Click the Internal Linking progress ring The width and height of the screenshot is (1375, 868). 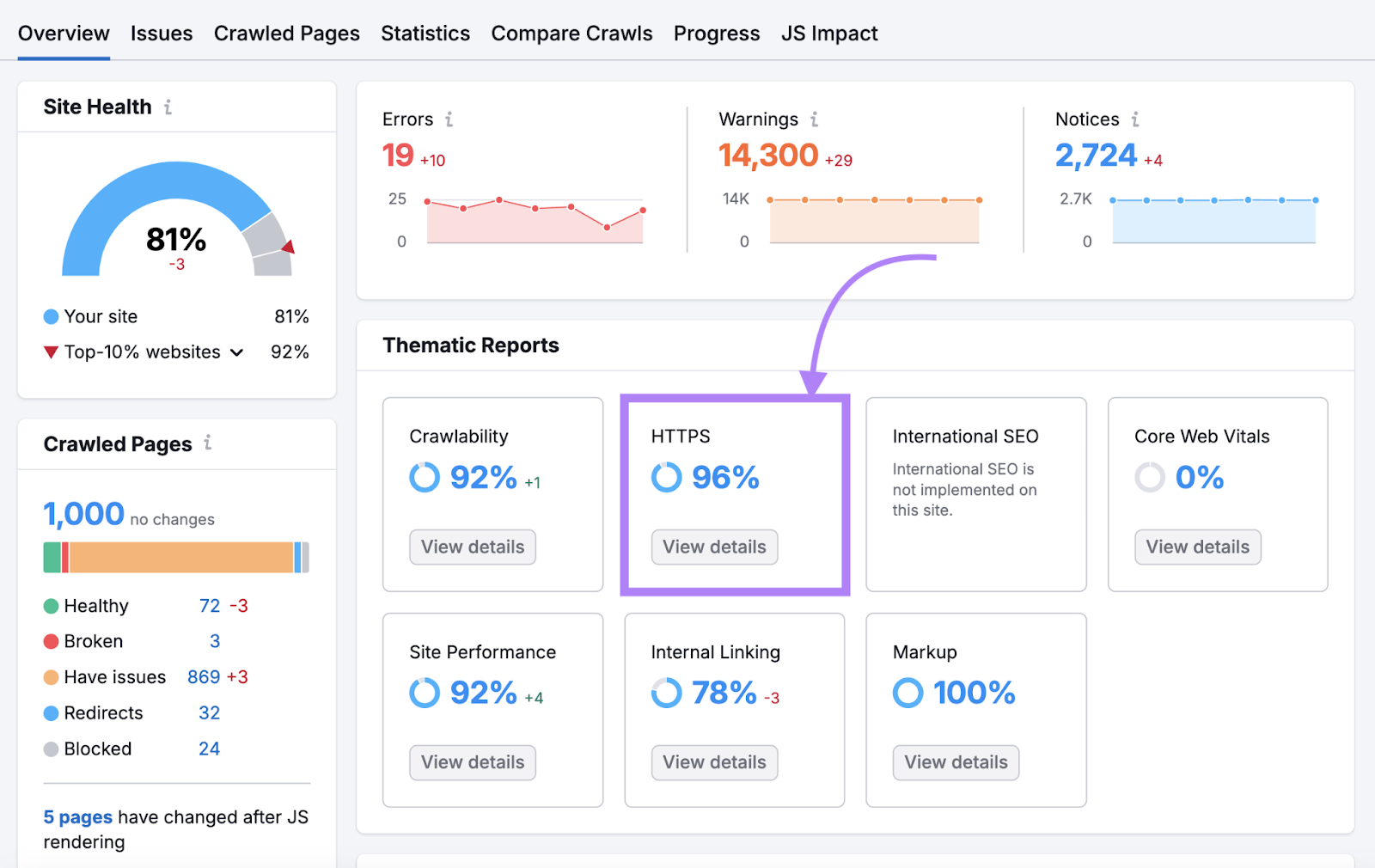coord(666,693)
